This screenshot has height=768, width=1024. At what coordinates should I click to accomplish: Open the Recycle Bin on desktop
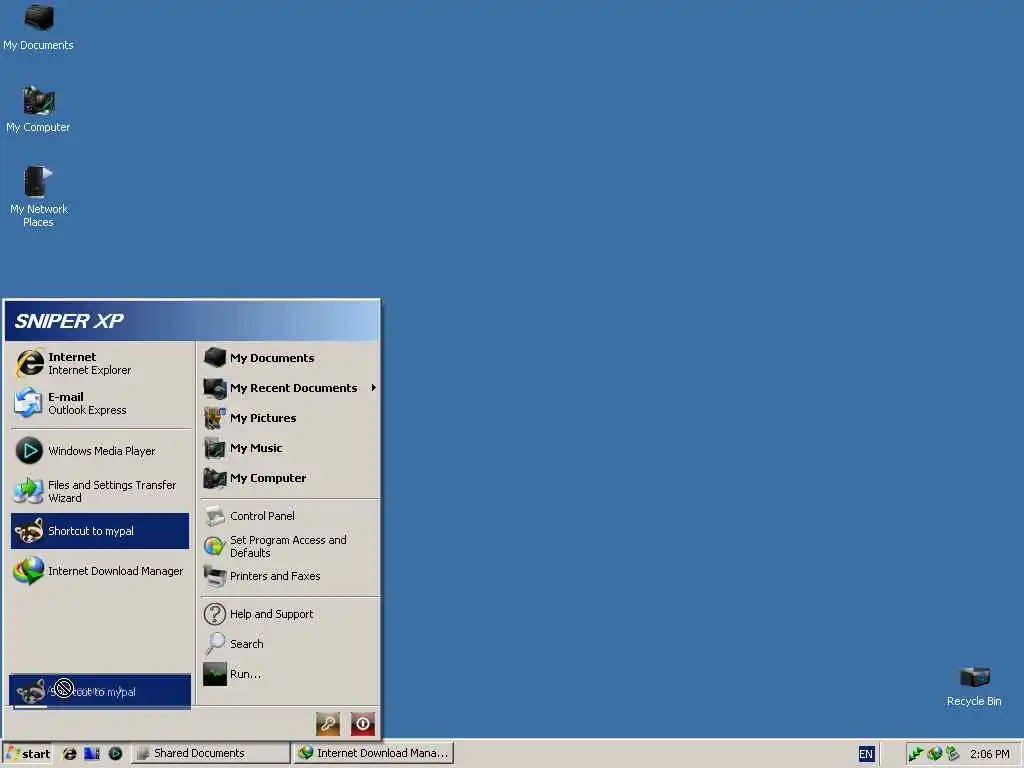(x=974, y=686)
